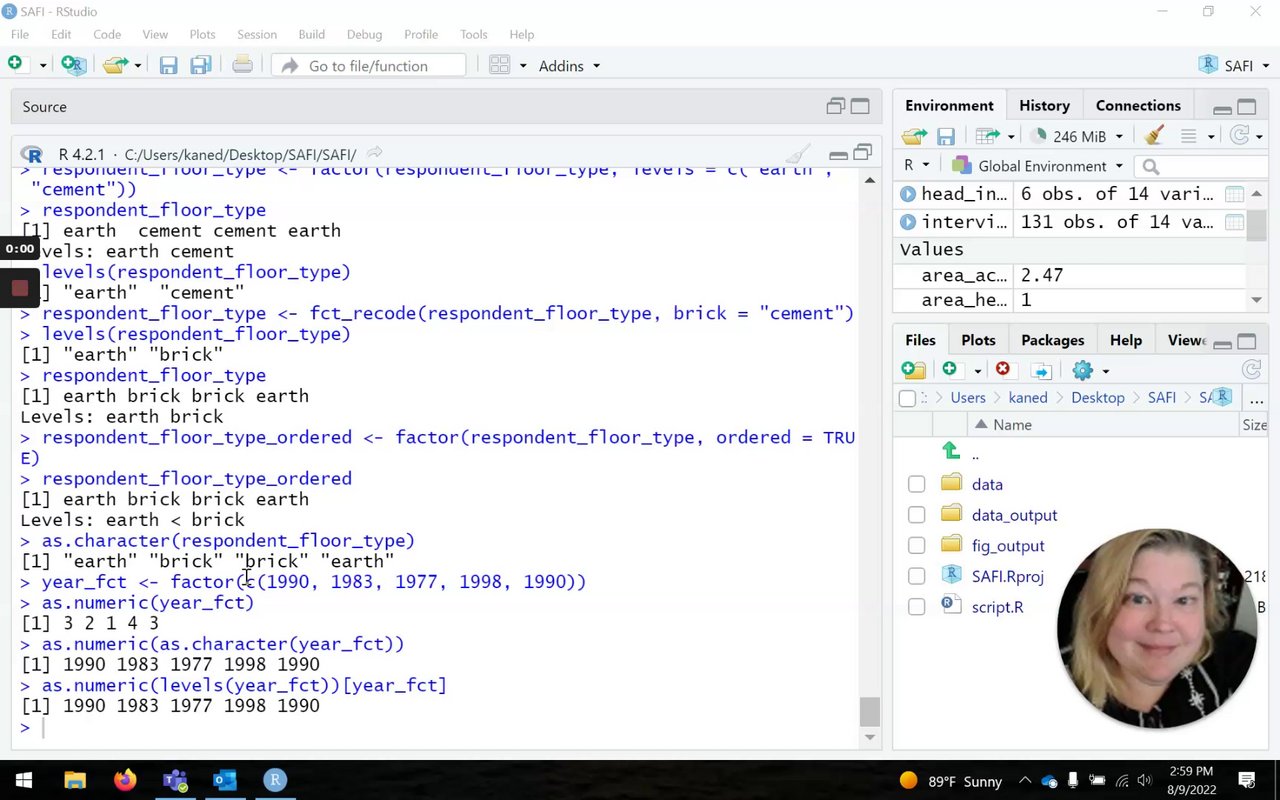Viewport: 1280px width, 800px height.
Task: Check the box next to data folder
Action: click(916, 485)
